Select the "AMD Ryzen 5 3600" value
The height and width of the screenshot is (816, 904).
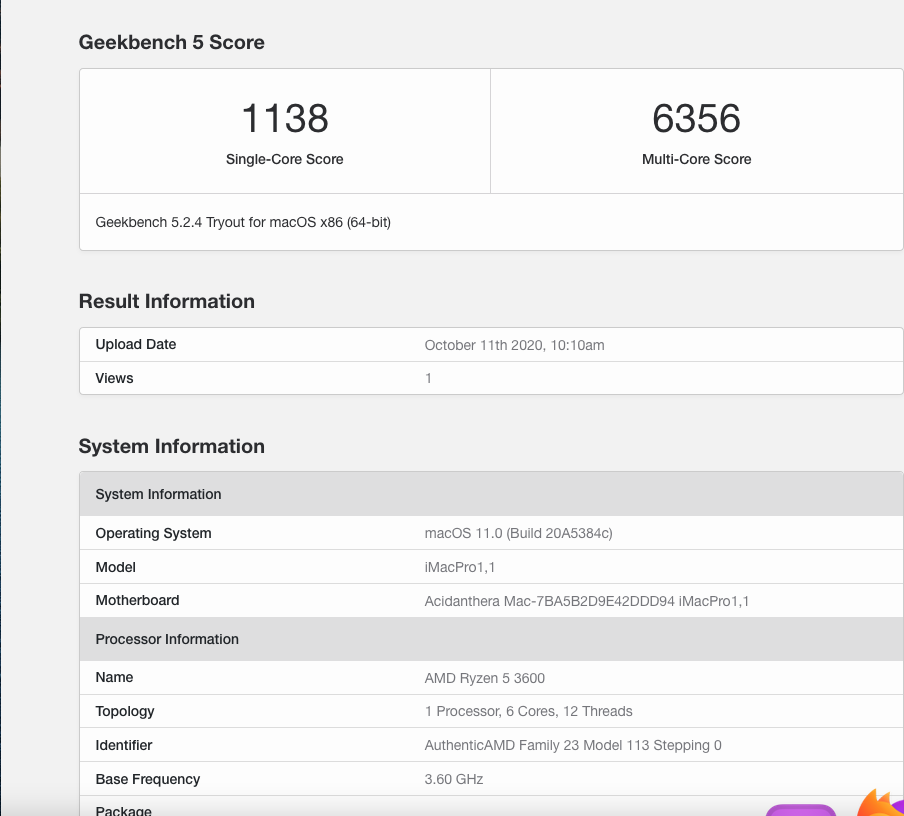(x=484, y=678)
